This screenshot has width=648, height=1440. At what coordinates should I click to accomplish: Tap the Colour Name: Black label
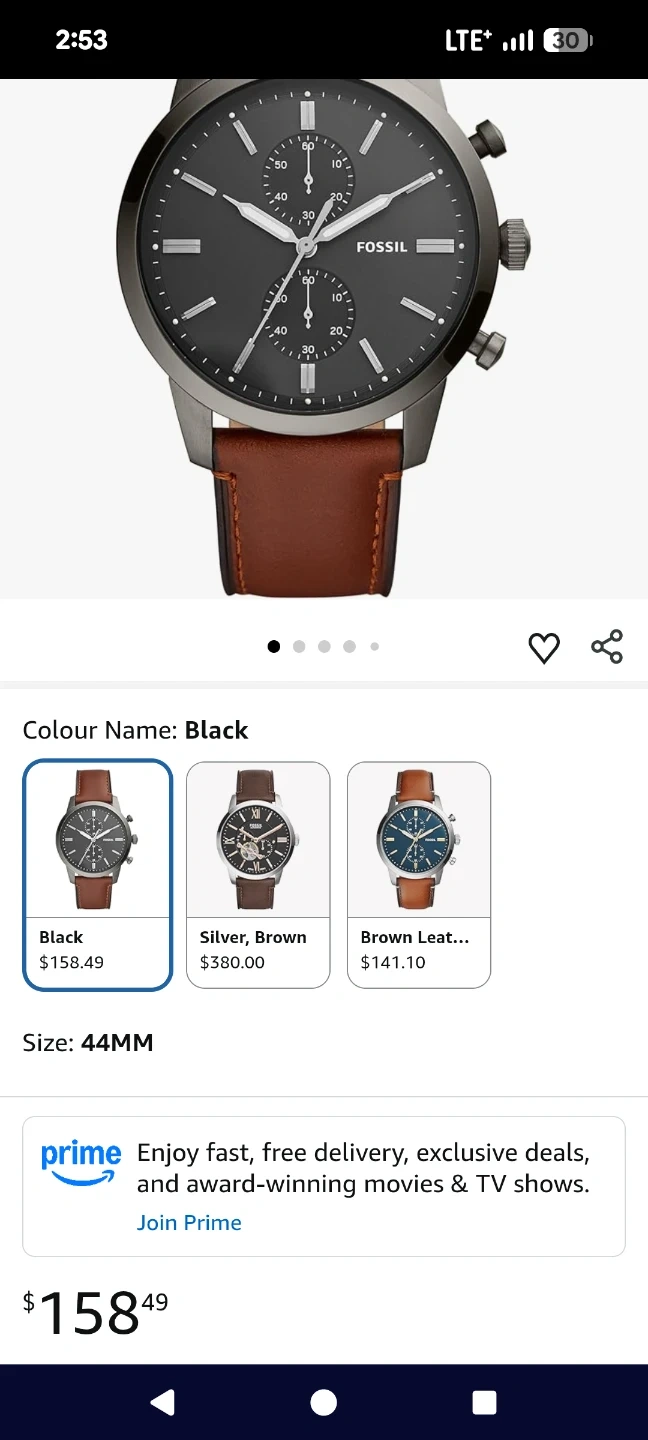point(135,730)
